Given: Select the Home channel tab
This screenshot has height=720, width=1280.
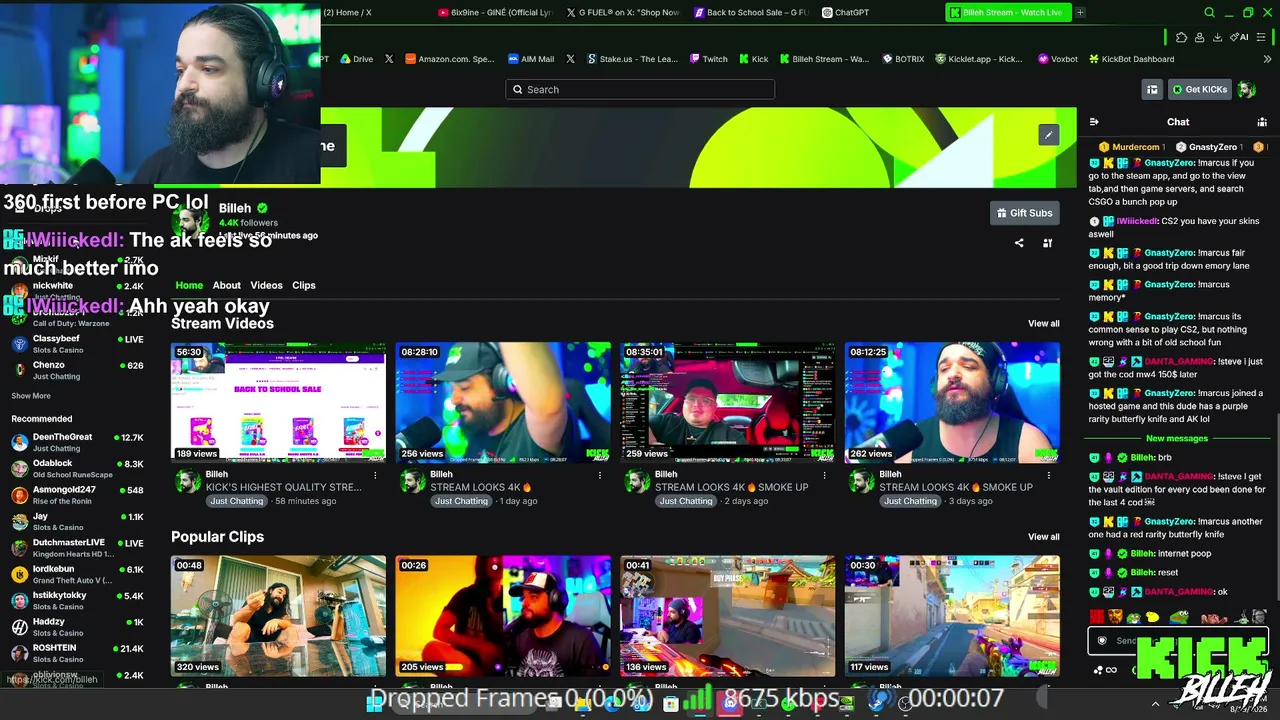Looking at the screenshot, I should click(189, 285).
